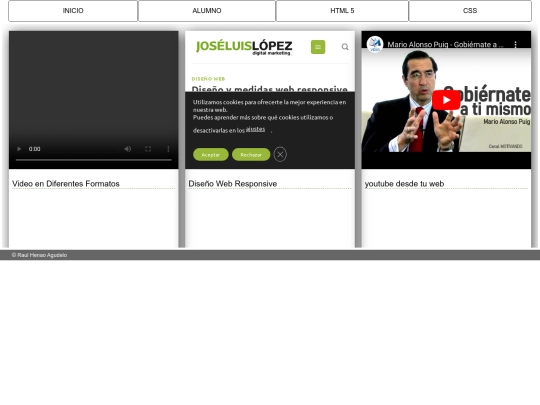Reject cookies with the Rechazar button
The width and height of the screenshot is (540, 405).
(251, 155)
